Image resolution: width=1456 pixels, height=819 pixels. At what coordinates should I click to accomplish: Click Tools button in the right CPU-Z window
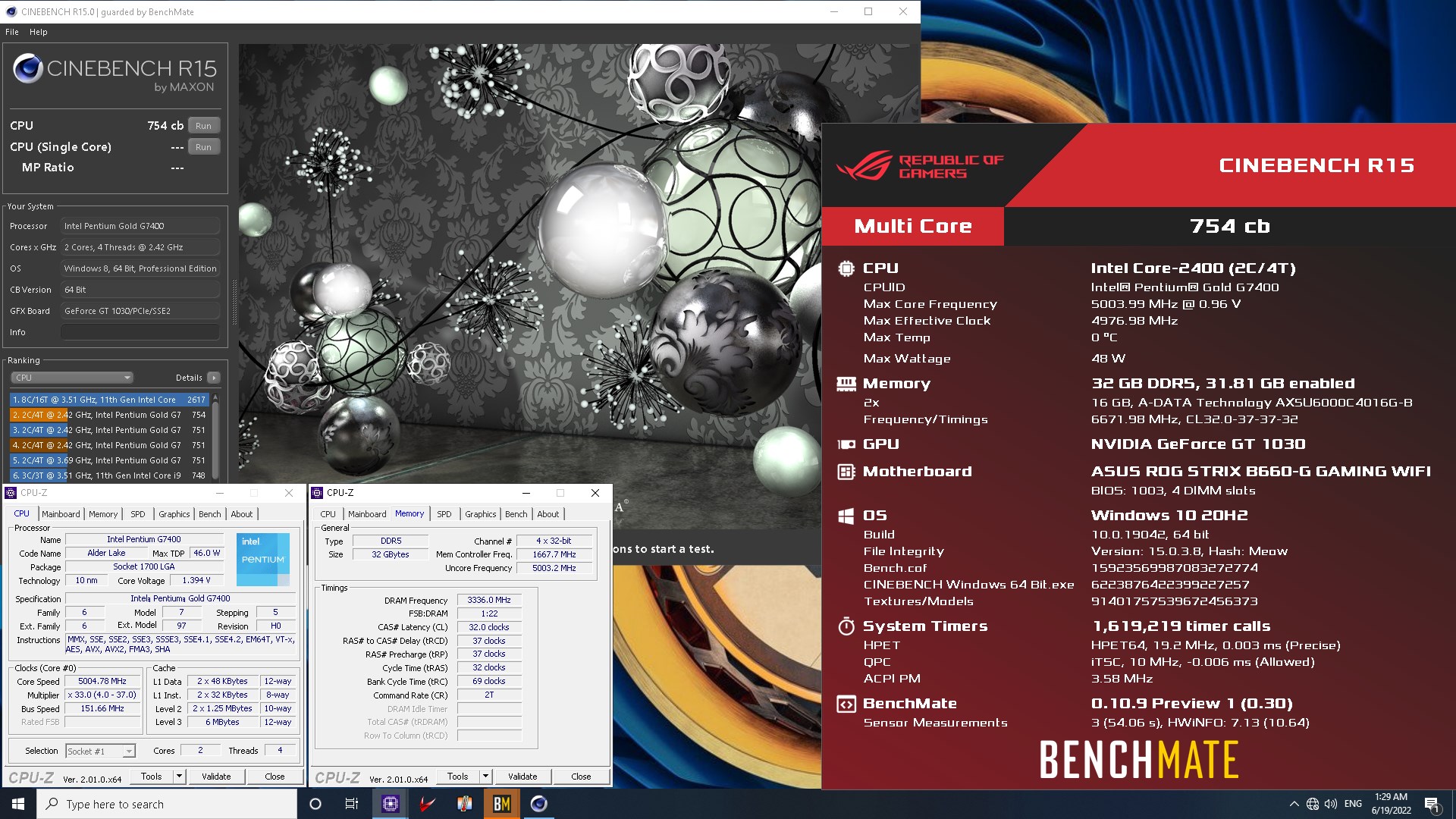458,777
